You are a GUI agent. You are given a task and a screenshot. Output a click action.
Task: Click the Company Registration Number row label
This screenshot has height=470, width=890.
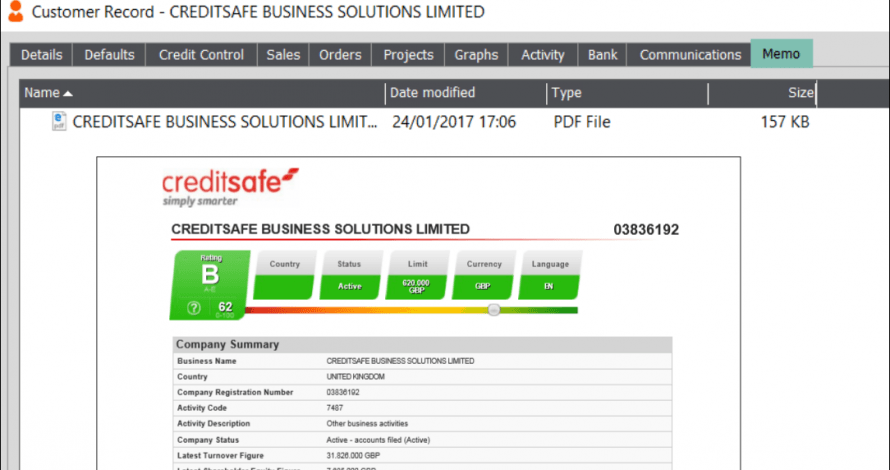click(235, 392)
